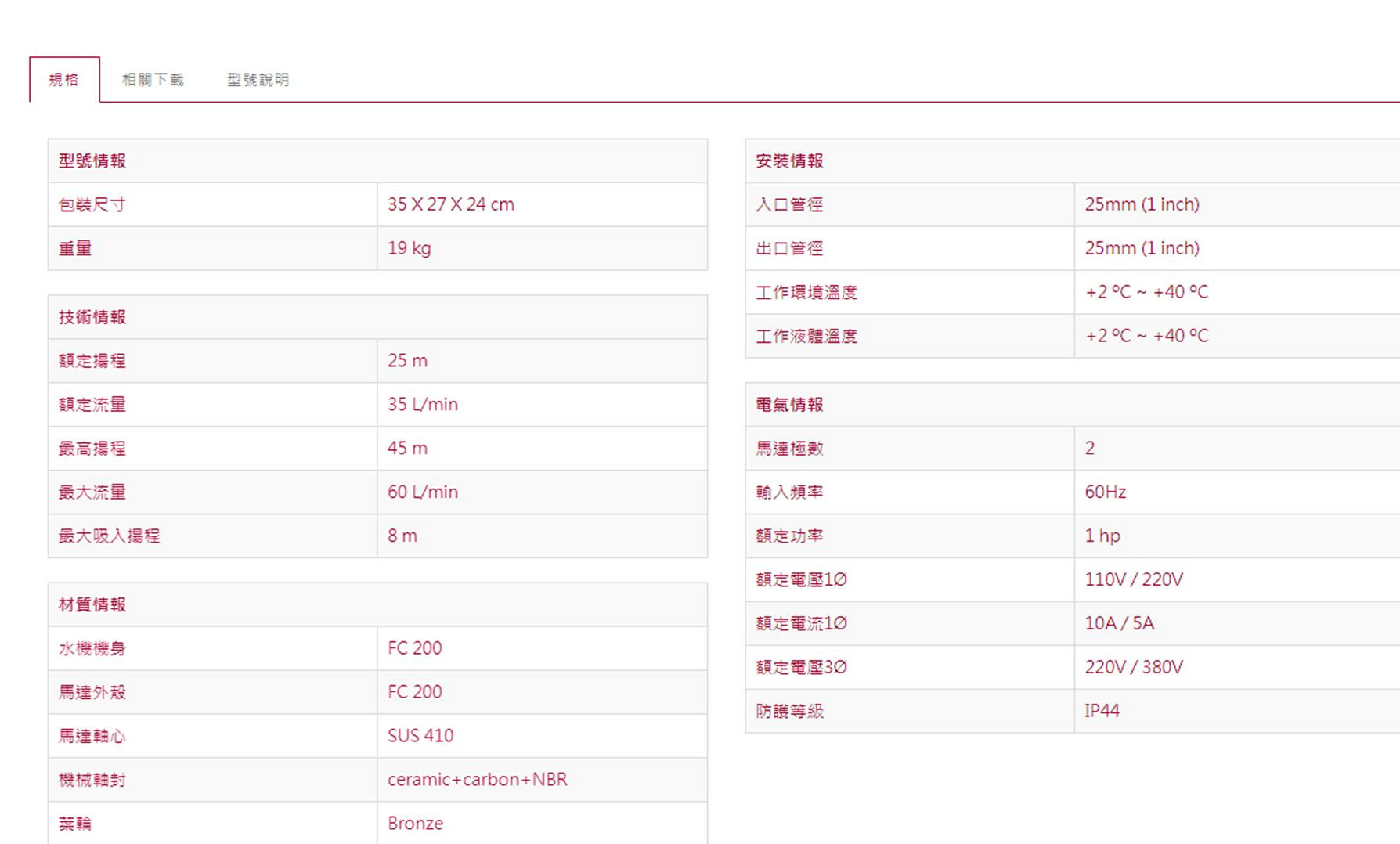Click the 額定揚程 label
This screenshot has height=844, width=1400.
pyautogui.click(x=92, y=361)
